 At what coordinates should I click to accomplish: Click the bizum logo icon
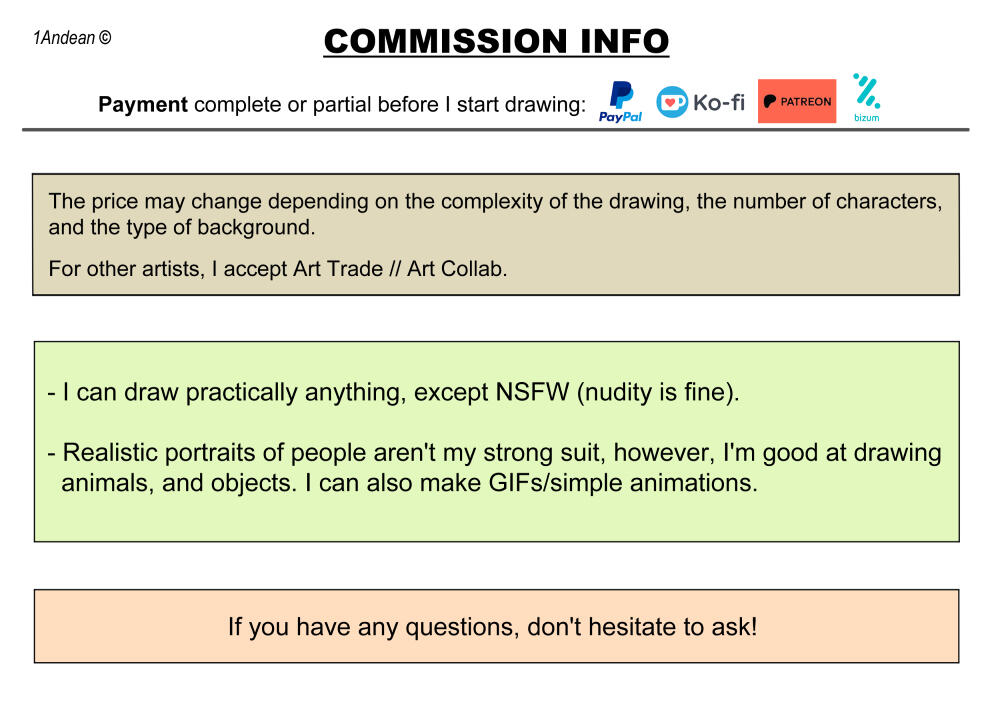[x=865, y=91]
